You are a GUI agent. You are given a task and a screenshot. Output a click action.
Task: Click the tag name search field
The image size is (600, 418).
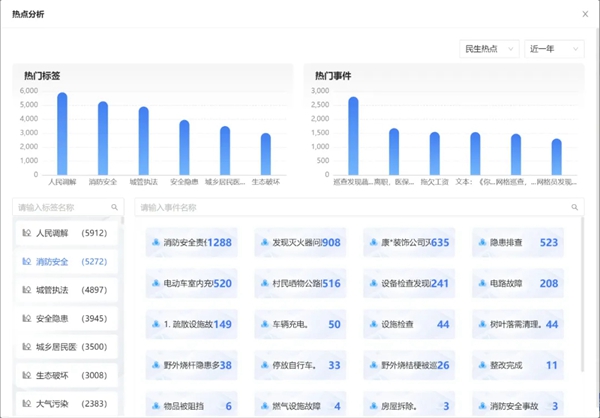pos(68,207)
